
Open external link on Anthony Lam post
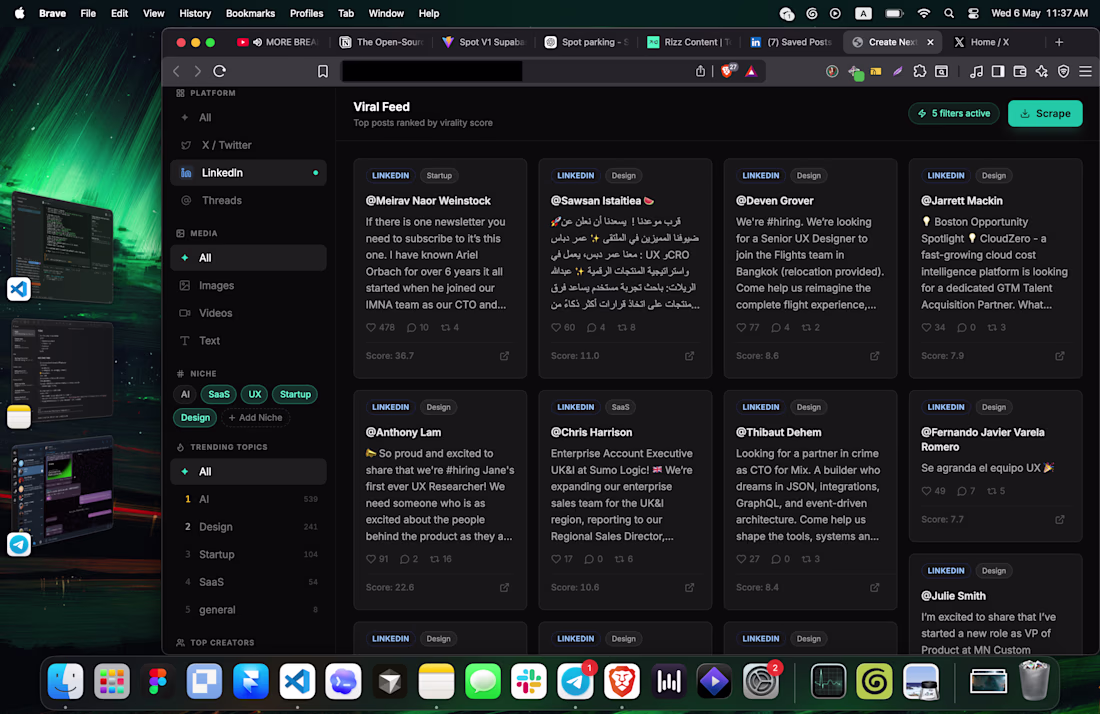tap(504, 587)
